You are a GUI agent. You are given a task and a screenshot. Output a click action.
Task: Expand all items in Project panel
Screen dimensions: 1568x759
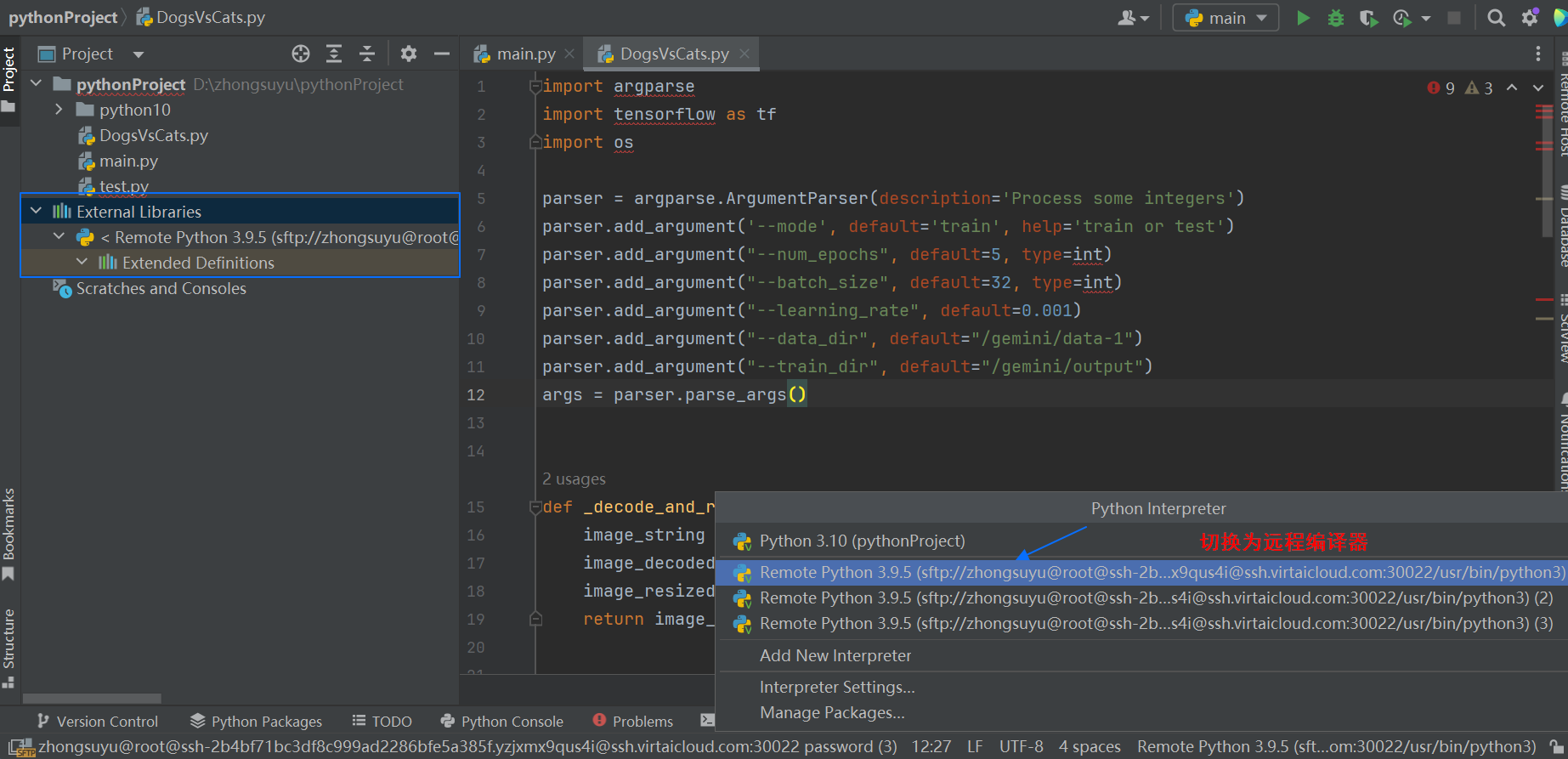[x=334, y=54]
